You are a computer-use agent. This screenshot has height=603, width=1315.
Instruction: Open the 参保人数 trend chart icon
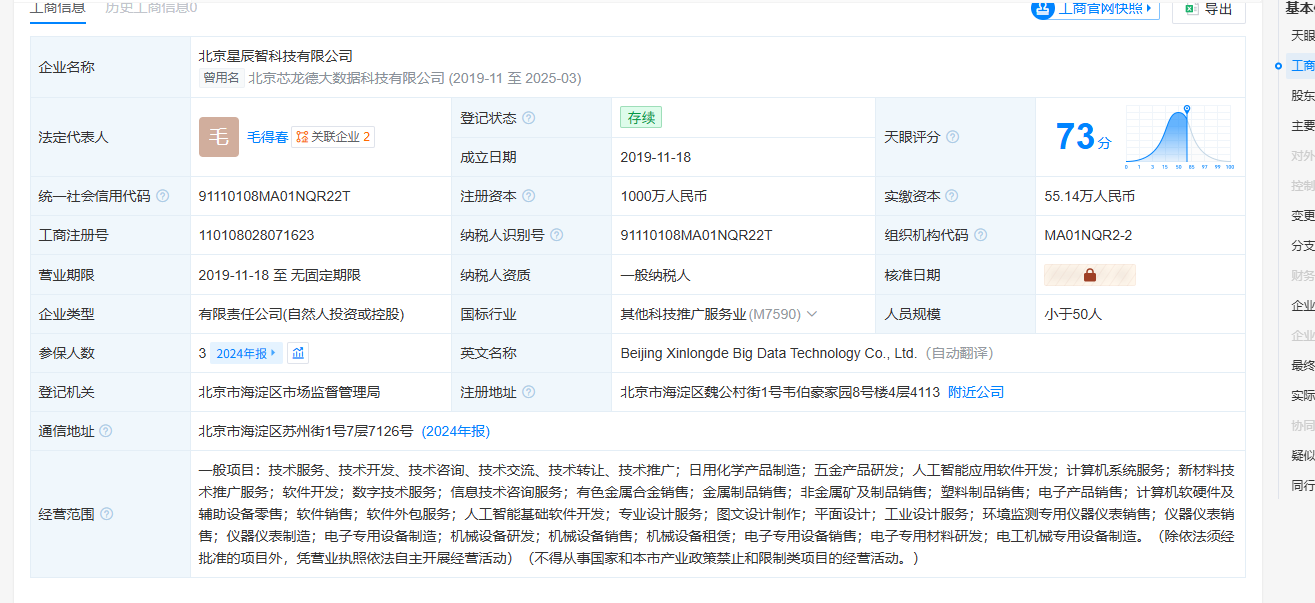point(298,353)
